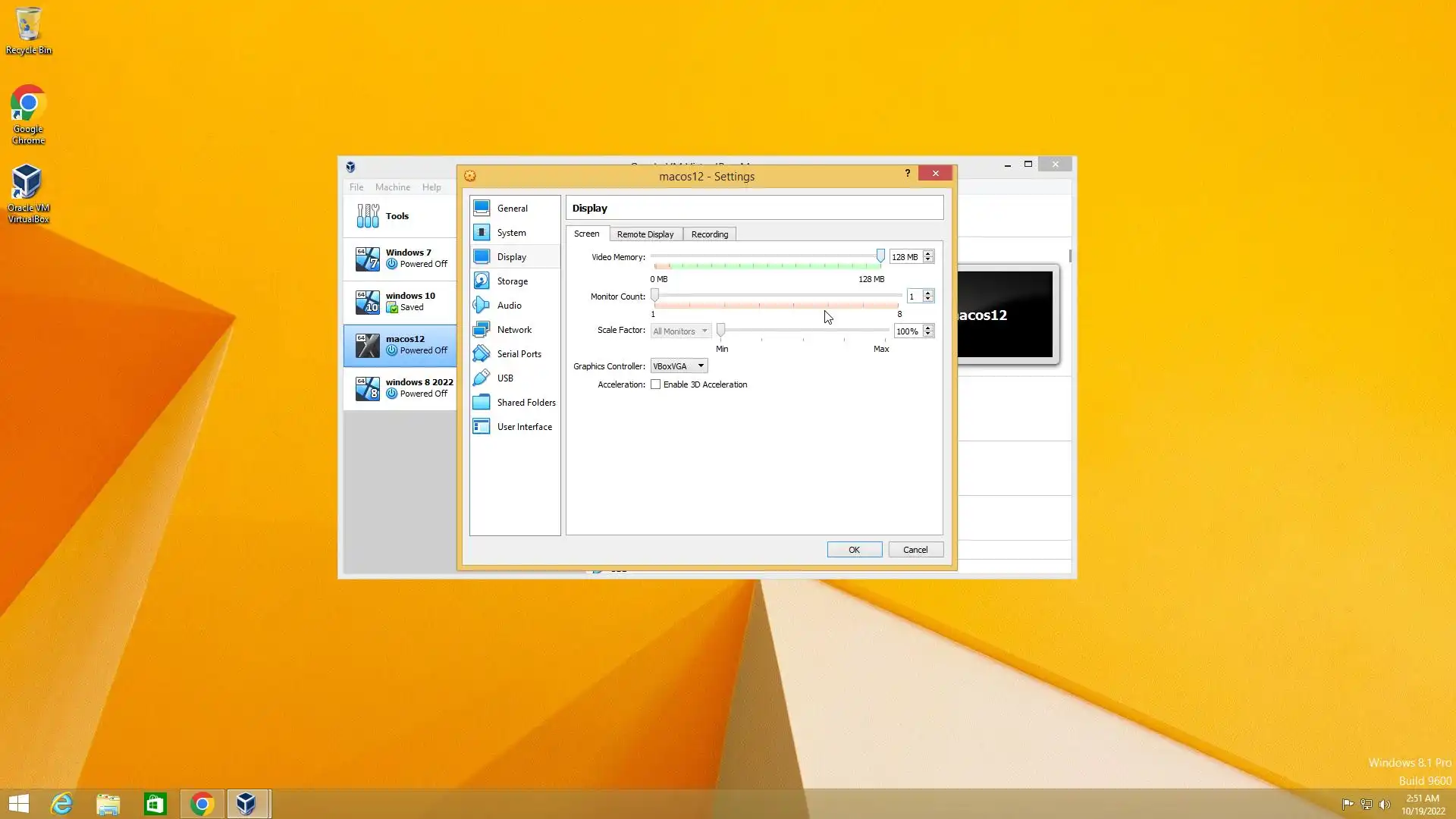Increase Video Memory with up stepper arrow
The height and width of the screenshot is (819, 1456).
(928, 253)
